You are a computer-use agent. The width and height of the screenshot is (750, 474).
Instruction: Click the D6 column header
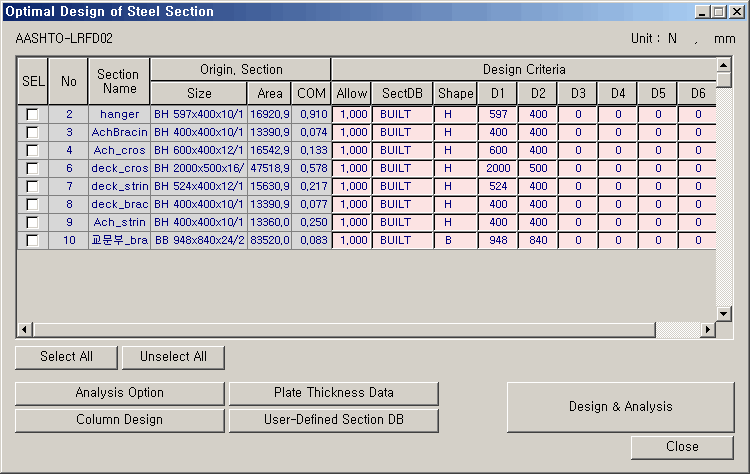(697, 93)
